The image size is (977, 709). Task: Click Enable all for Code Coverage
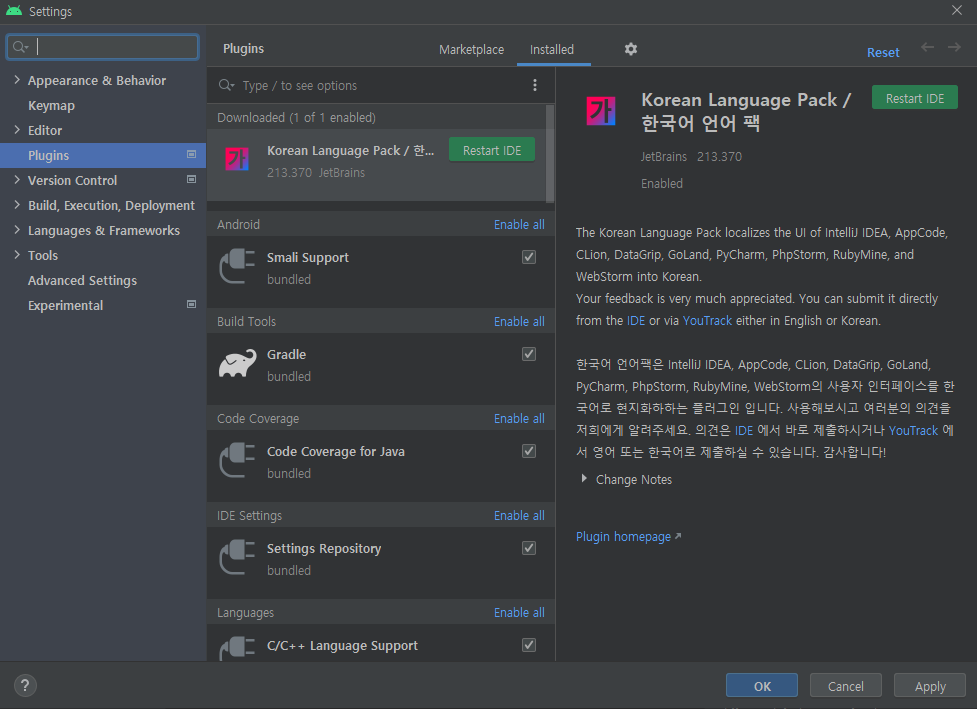[x=519, y=419]
